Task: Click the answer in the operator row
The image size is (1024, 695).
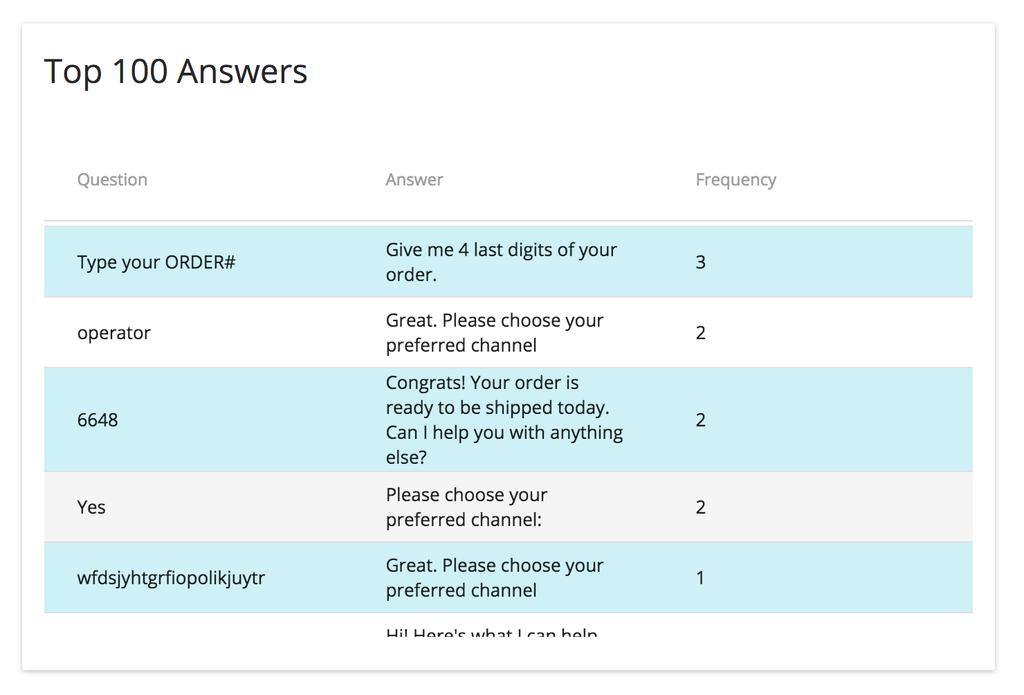Action: [494, 333]
